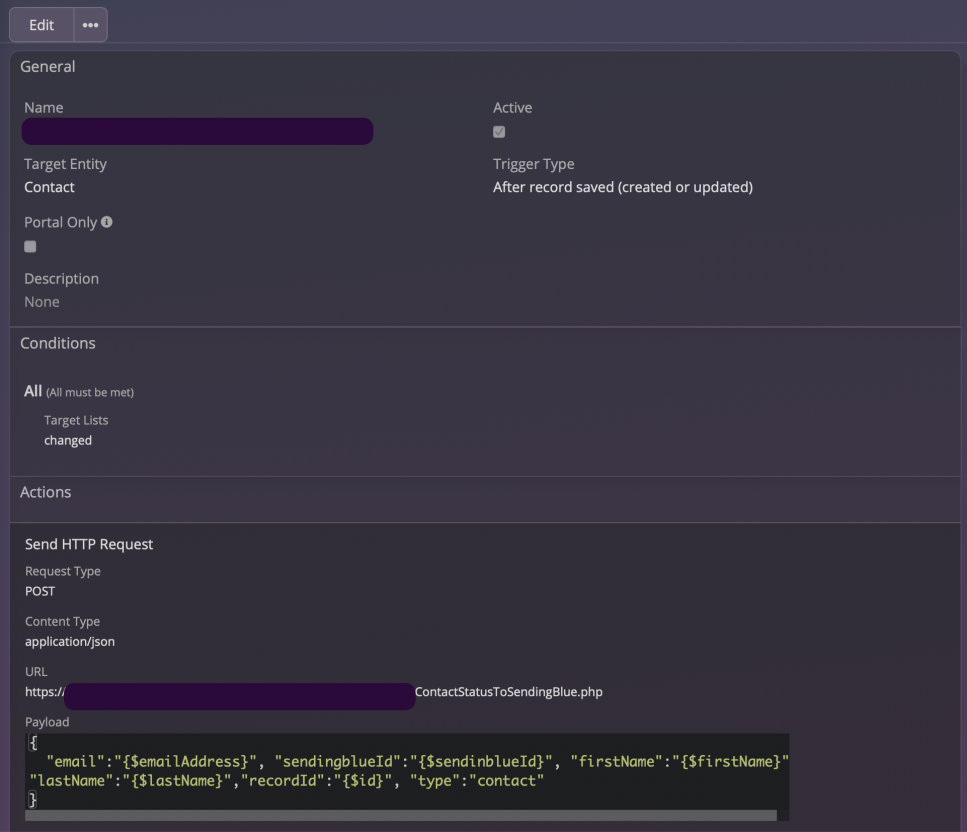Click the 'changed' condition value

(68, 440)
